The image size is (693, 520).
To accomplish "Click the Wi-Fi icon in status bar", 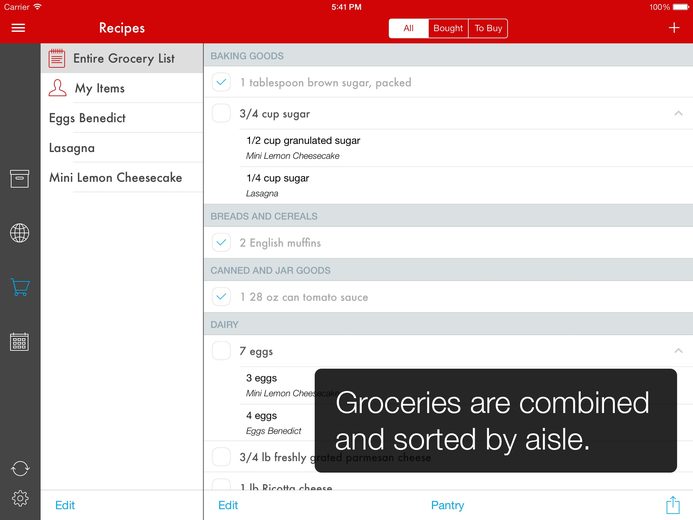I will click(38, 7).
